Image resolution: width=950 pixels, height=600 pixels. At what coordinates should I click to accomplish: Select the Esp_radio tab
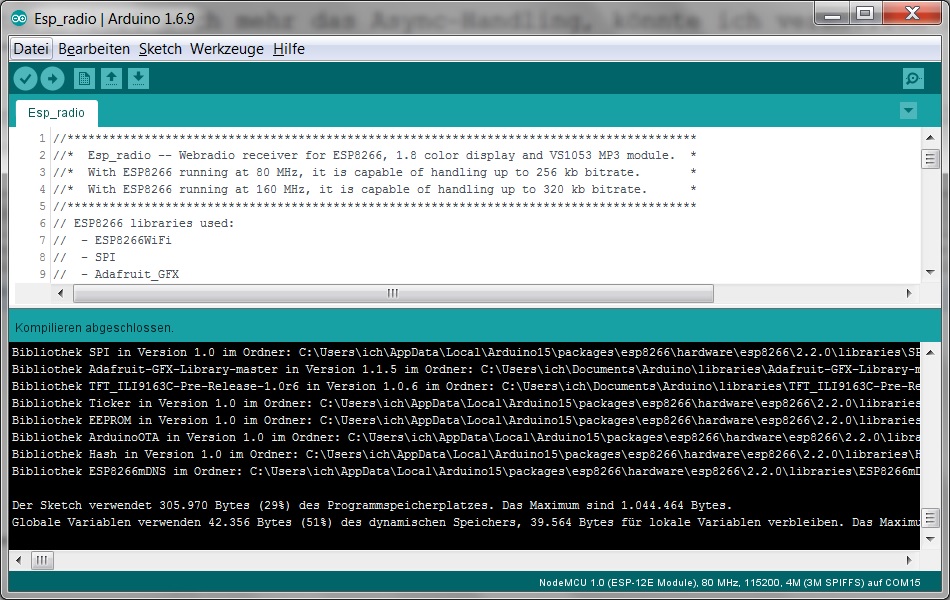56,113
